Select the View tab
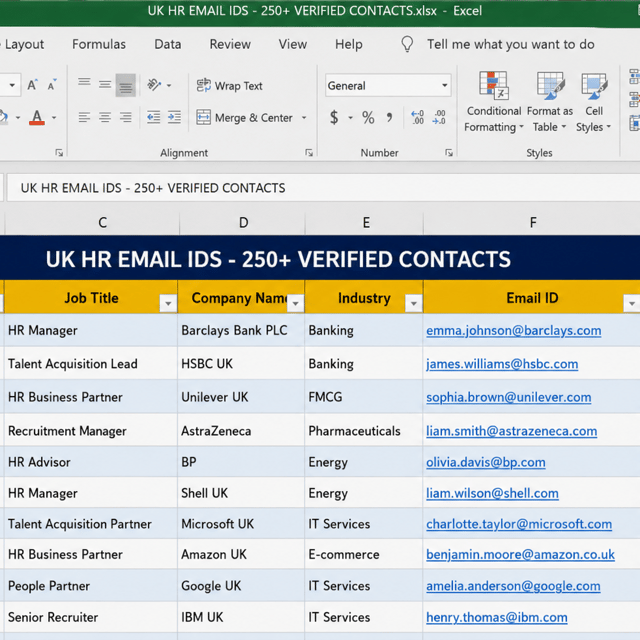Image resolution: width=640 pixels, height=640 pixels. 293,44
